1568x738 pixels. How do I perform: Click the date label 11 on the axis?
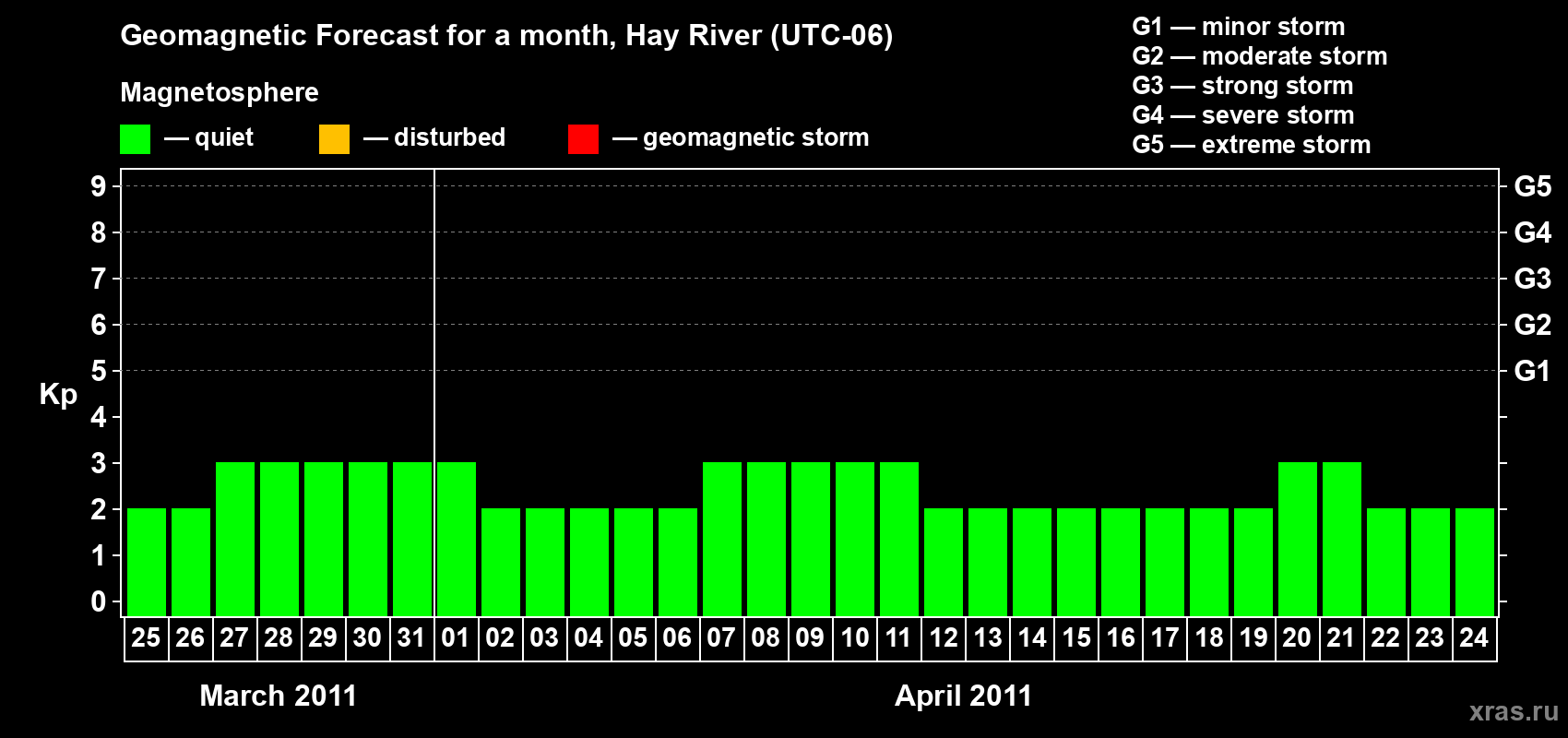(898, 637)
